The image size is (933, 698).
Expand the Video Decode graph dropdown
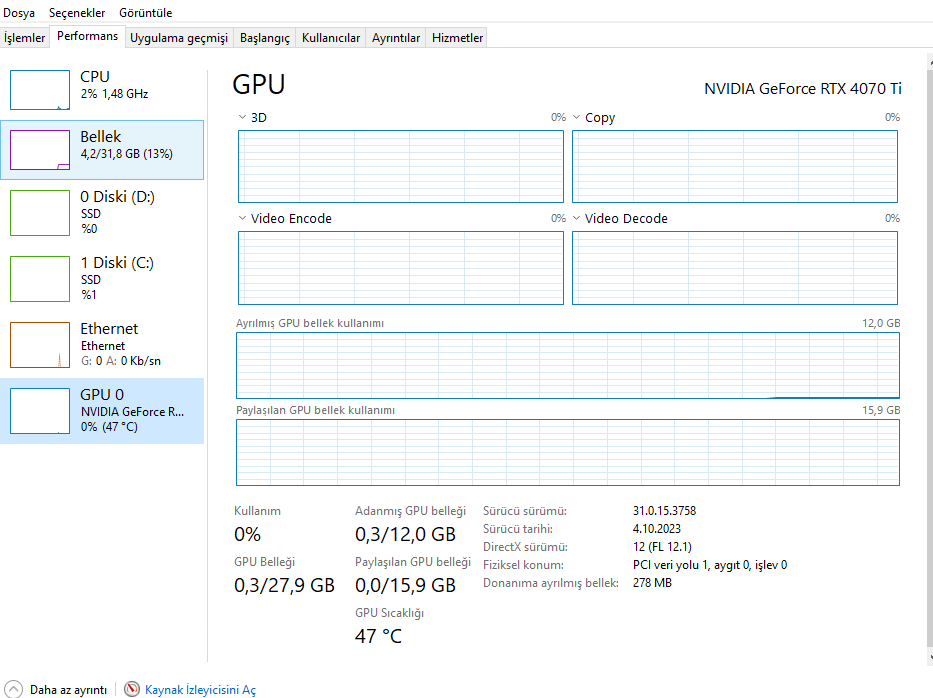pos(576,219)
